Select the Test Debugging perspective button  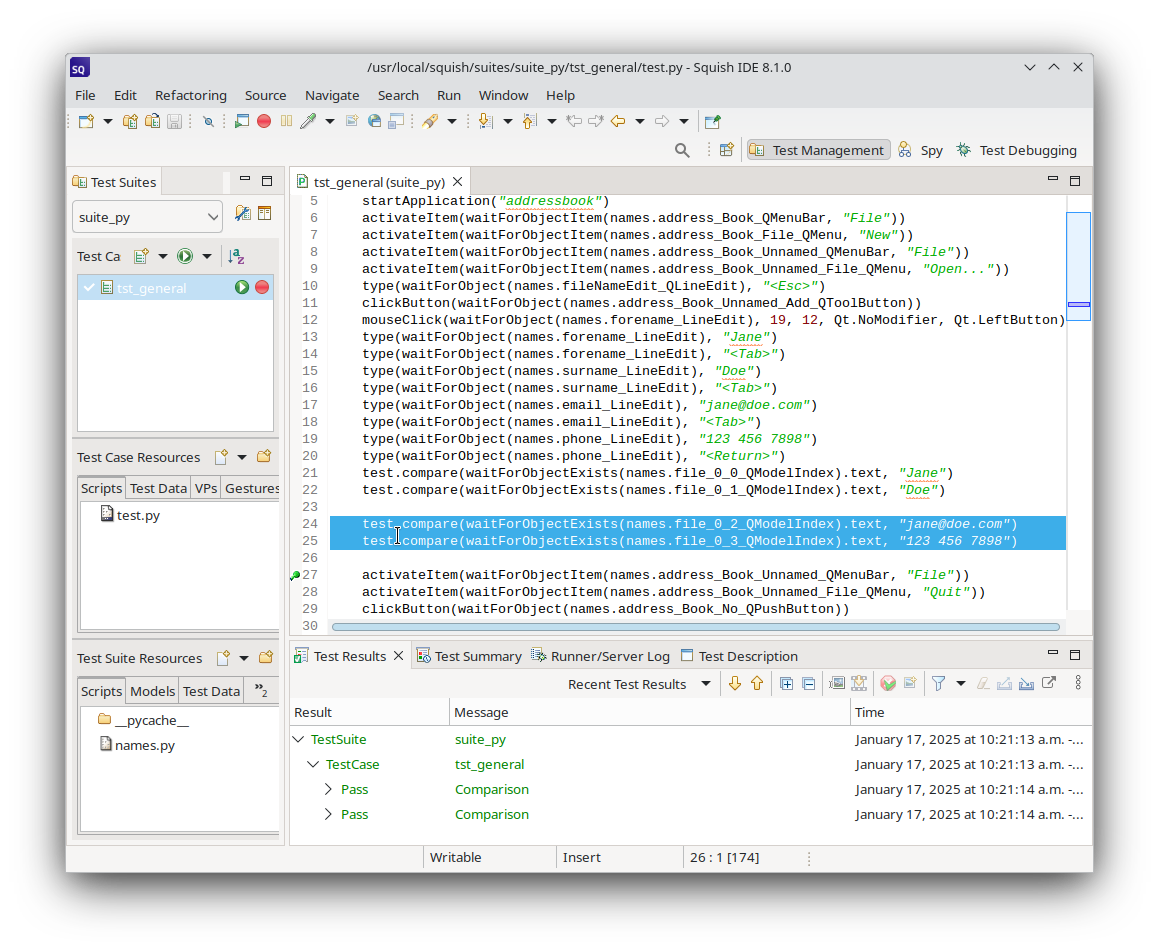tap(1016, 150)
